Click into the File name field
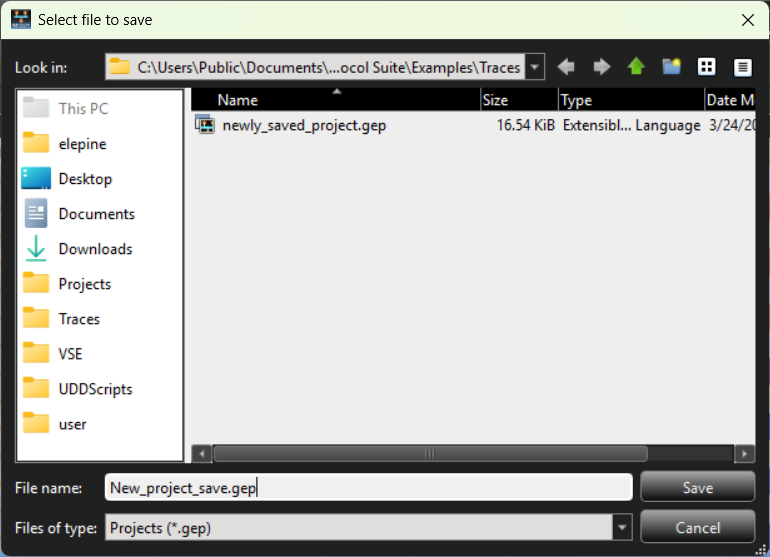 368,487
